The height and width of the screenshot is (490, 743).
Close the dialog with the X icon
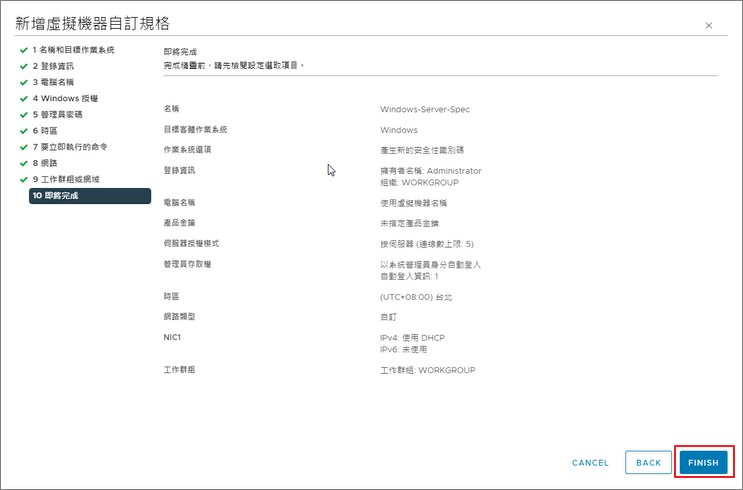point(708,26)
